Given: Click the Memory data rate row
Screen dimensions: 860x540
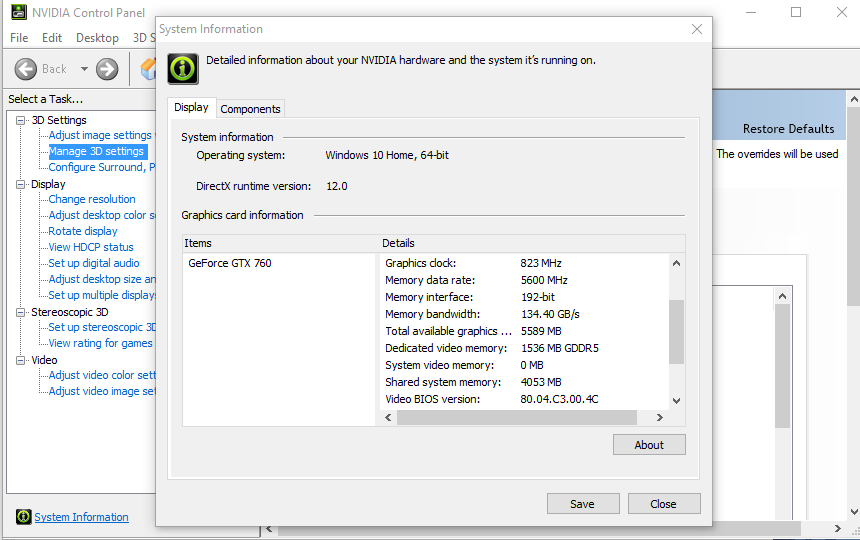Looking at the screenshot, I should click(524, 280).
